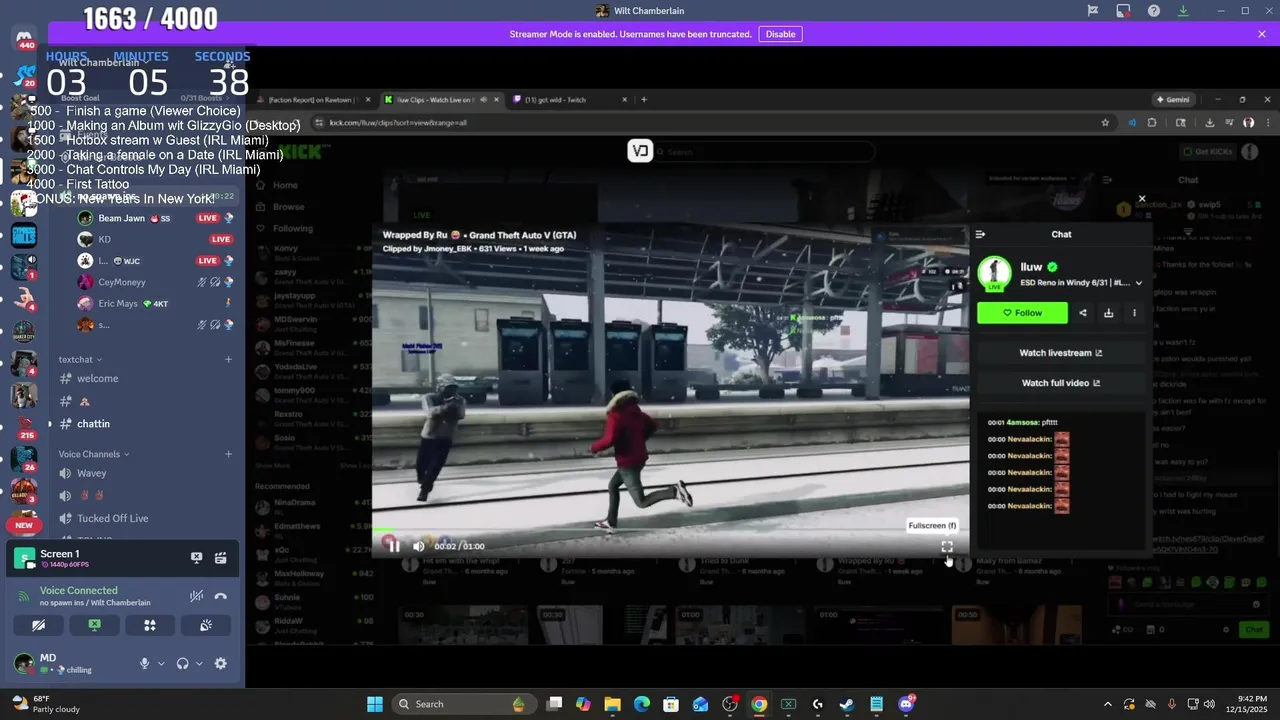Open server with 215 notification badge
1280x720 pixels.
click(x=24, y=425)
